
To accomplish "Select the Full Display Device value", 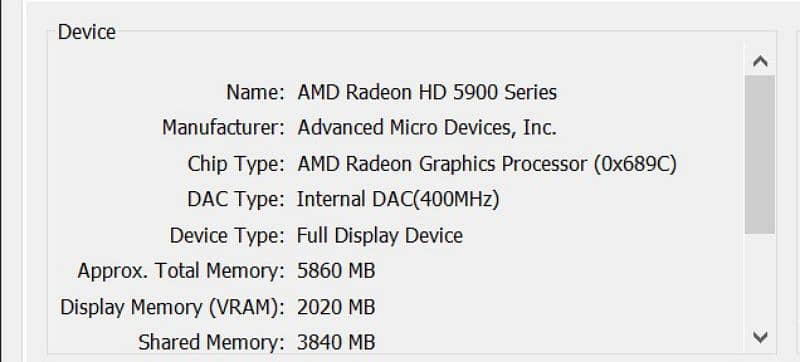I will (x=380, y=236).
